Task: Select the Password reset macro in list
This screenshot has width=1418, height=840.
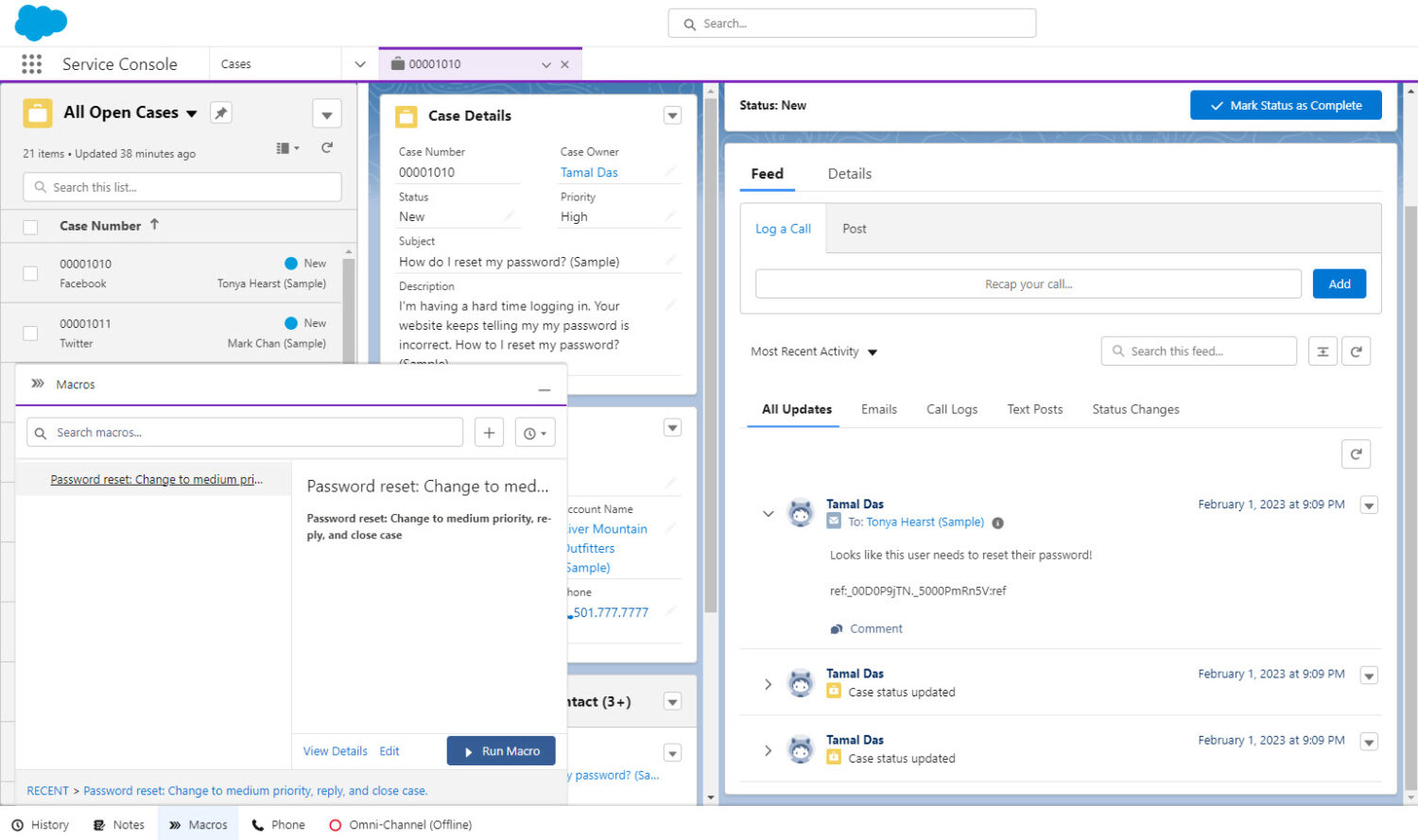Action: [x=156, y=479]
